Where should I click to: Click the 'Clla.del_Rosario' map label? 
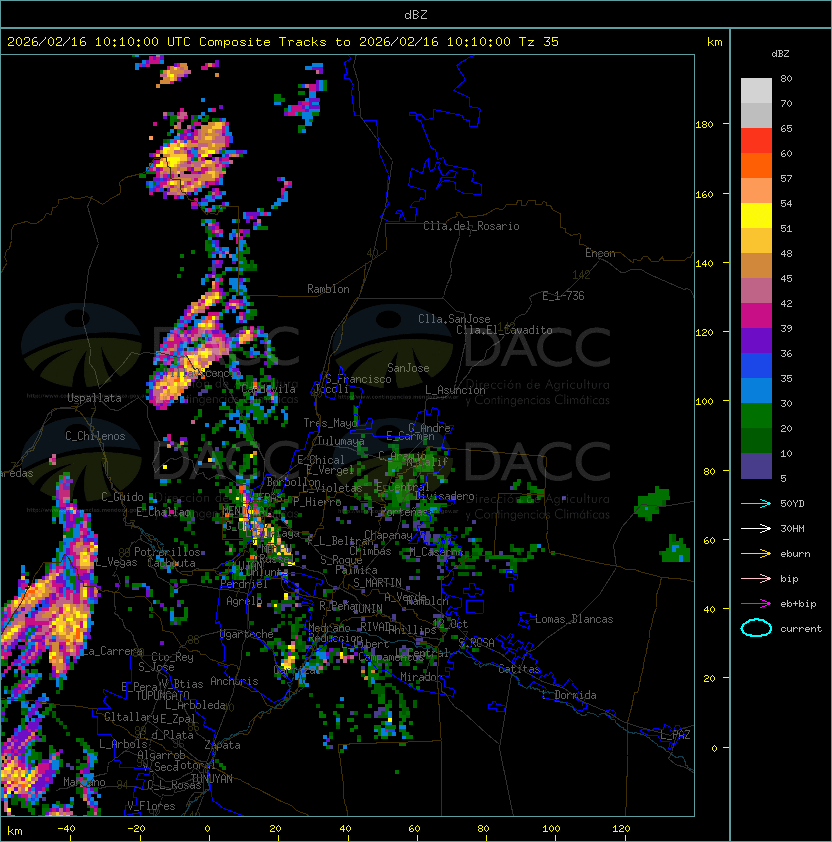click(471, 226)
